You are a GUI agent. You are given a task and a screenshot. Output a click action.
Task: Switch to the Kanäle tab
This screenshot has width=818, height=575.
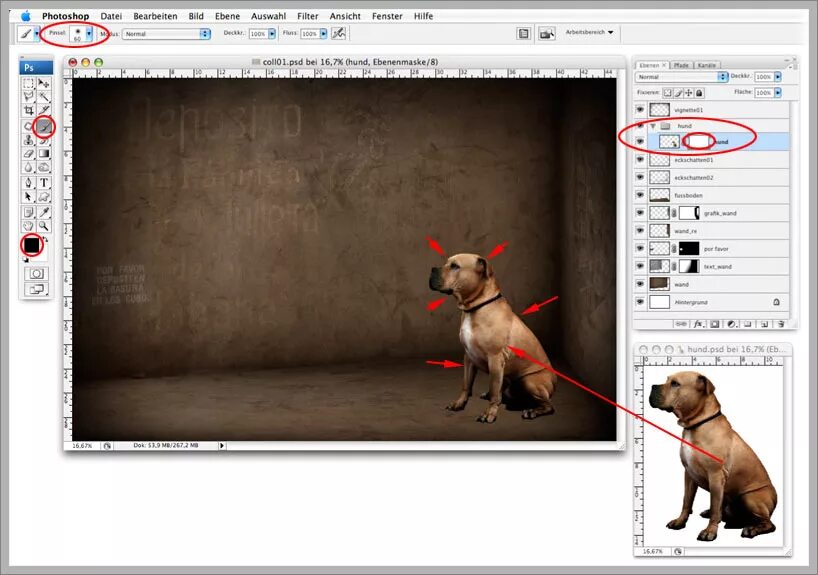[706, 65]
